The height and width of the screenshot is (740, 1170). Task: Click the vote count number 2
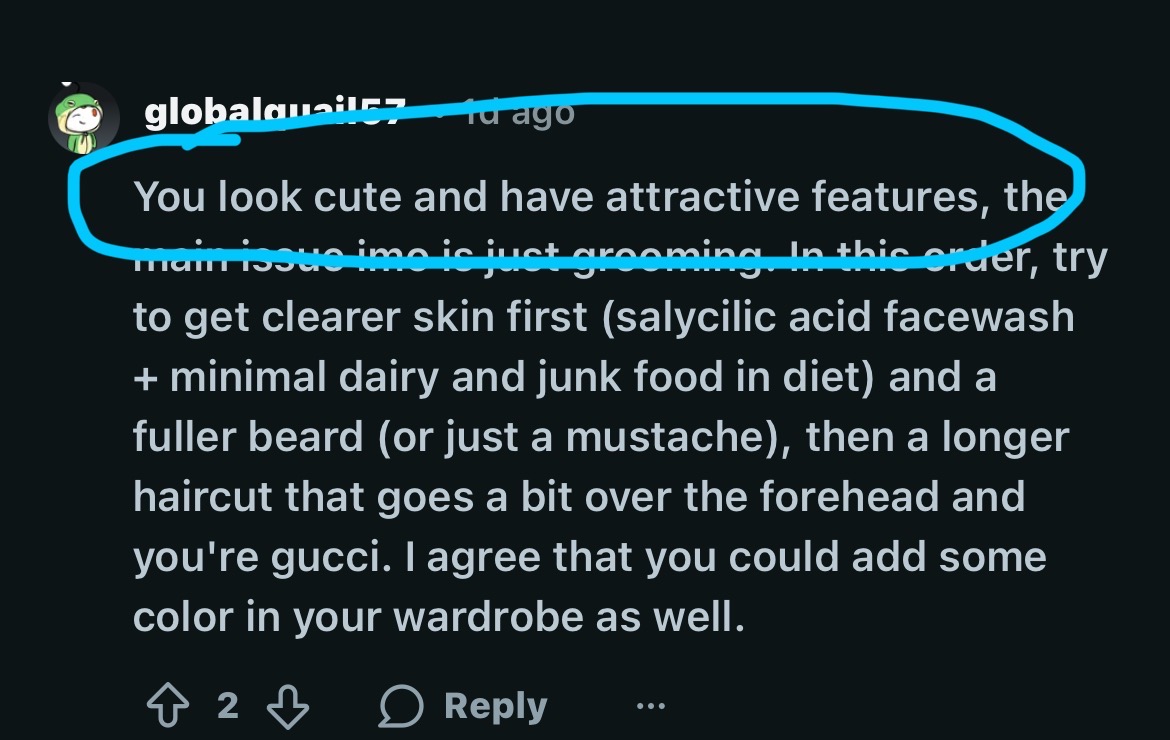(x=228, y=707)
